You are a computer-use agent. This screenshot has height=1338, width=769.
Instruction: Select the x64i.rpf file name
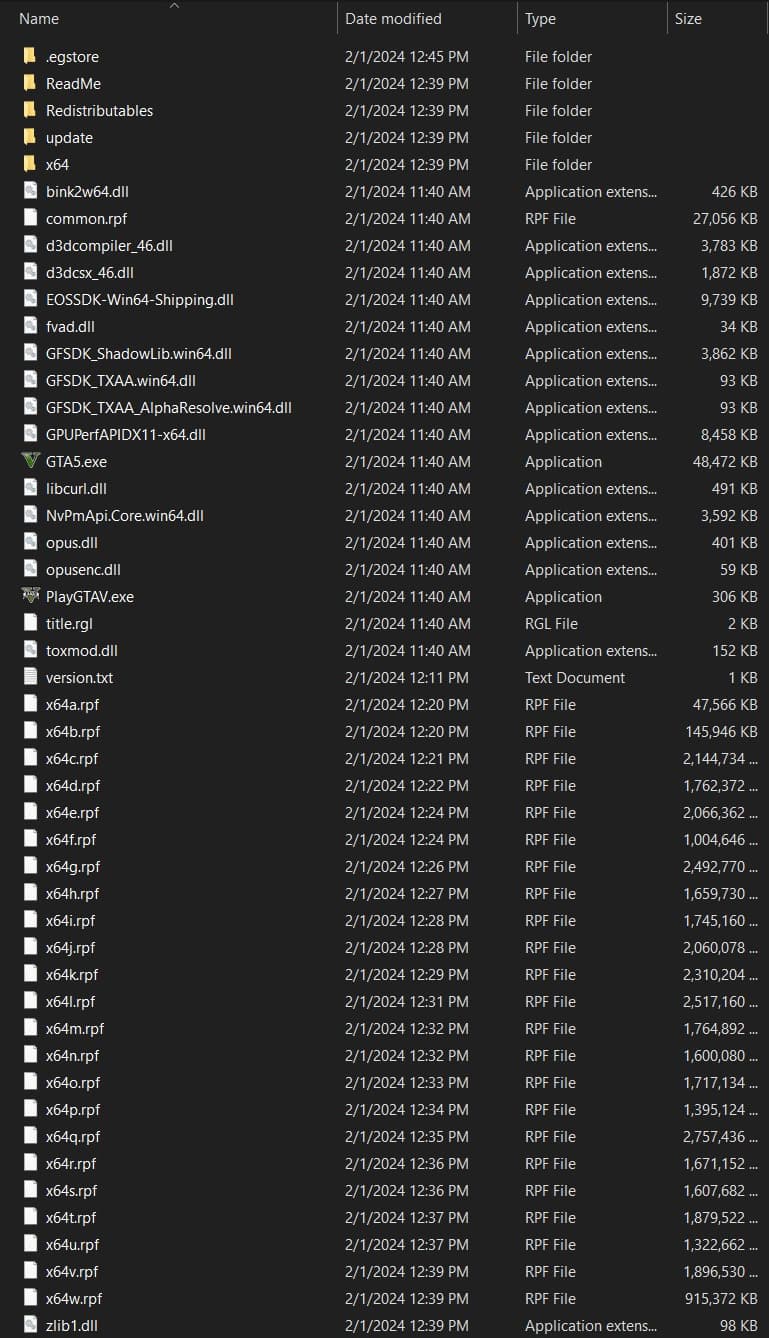pos(71,920)
